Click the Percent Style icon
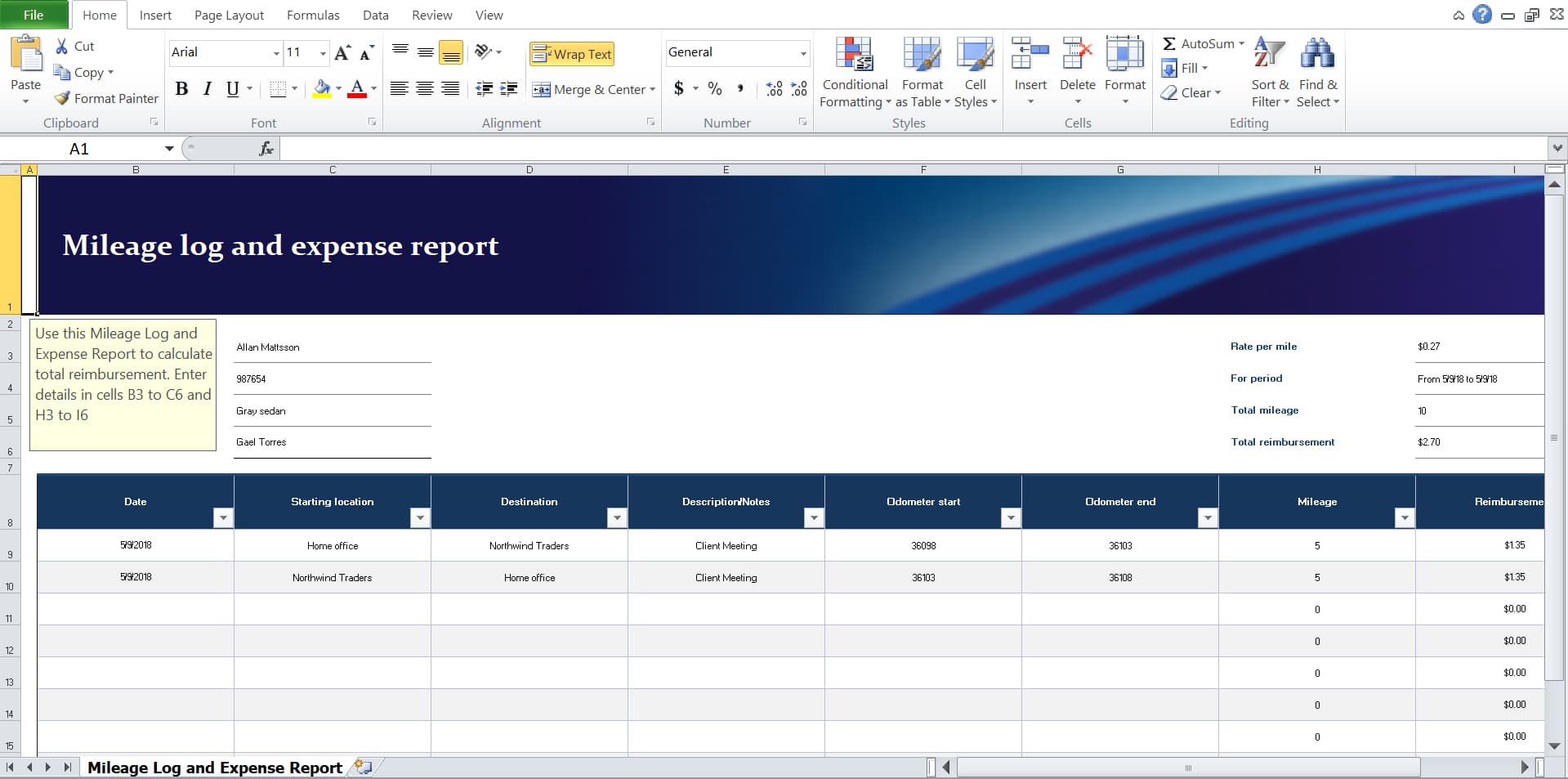1568x779 pixels. [x=715, y=88]
